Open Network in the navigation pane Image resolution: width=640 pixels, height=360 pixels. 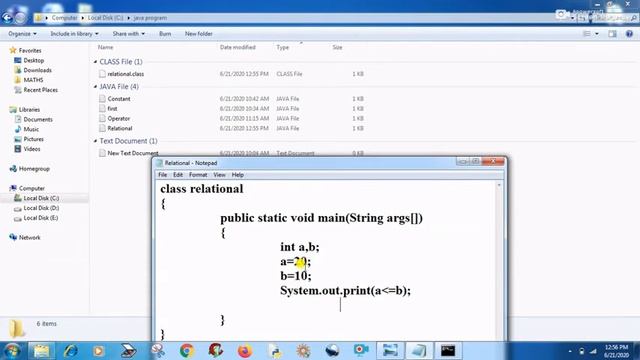tap(29, 238)
